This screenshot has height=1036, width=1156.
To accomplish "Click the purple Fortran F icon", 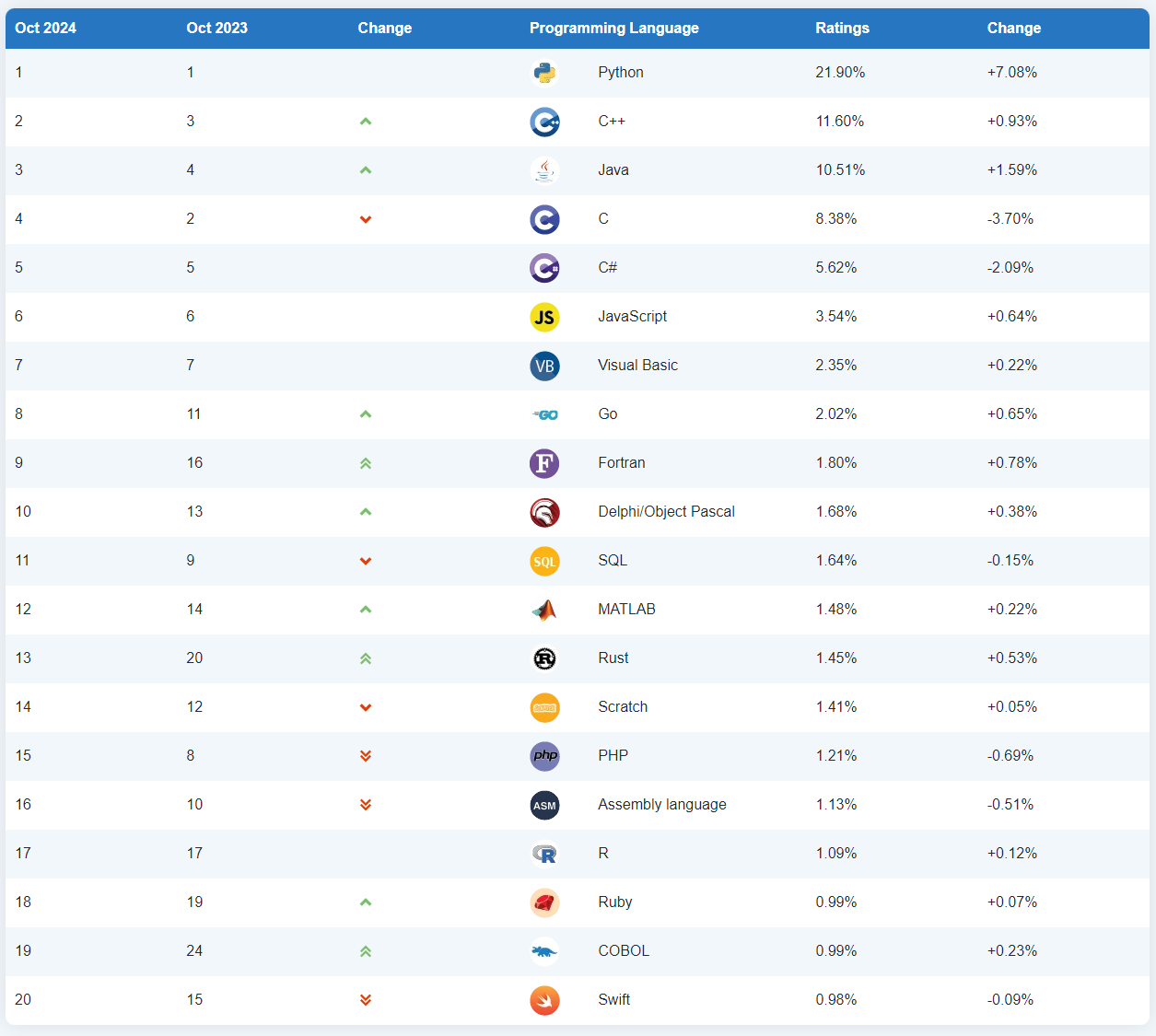I will pos(544,463).
